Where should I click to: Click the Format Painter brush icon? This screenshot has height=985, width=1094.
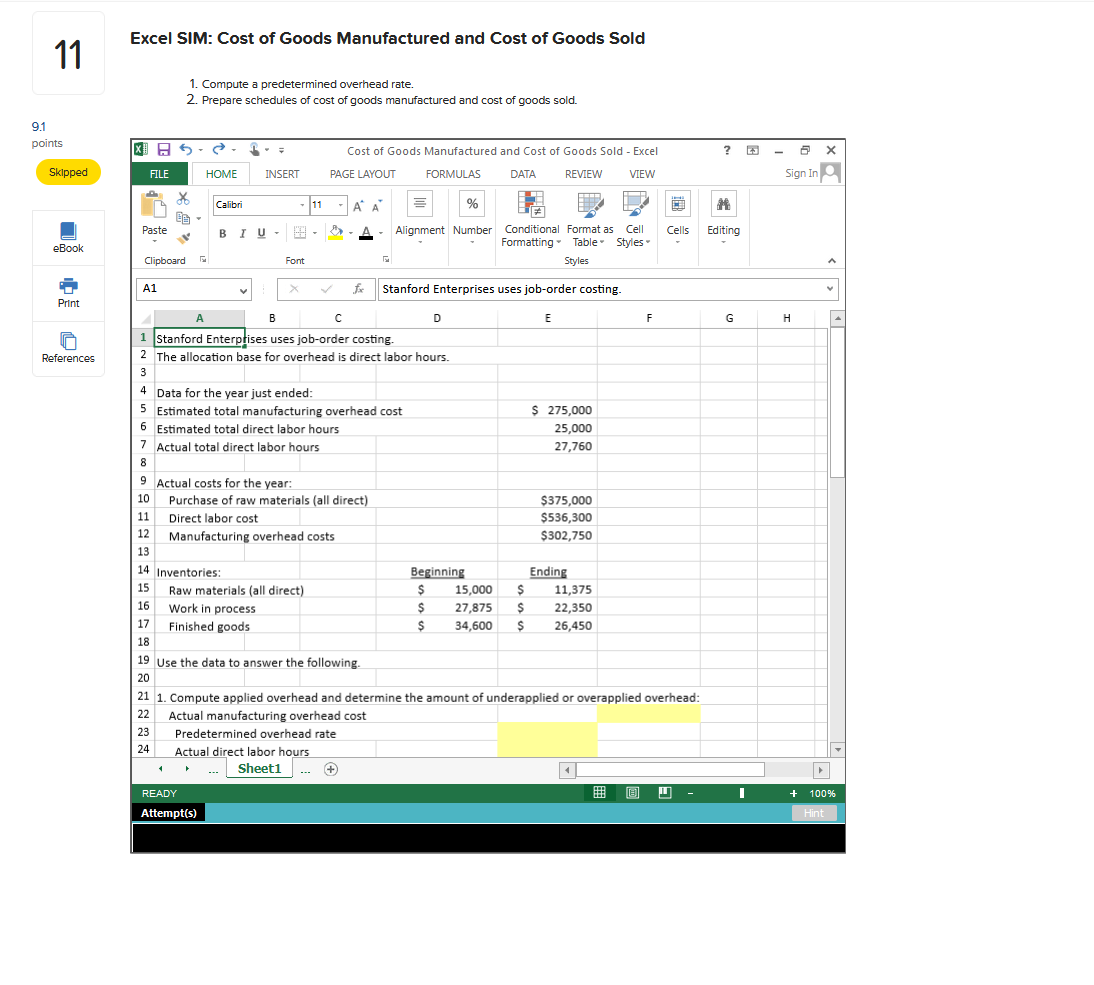(183, 238)
